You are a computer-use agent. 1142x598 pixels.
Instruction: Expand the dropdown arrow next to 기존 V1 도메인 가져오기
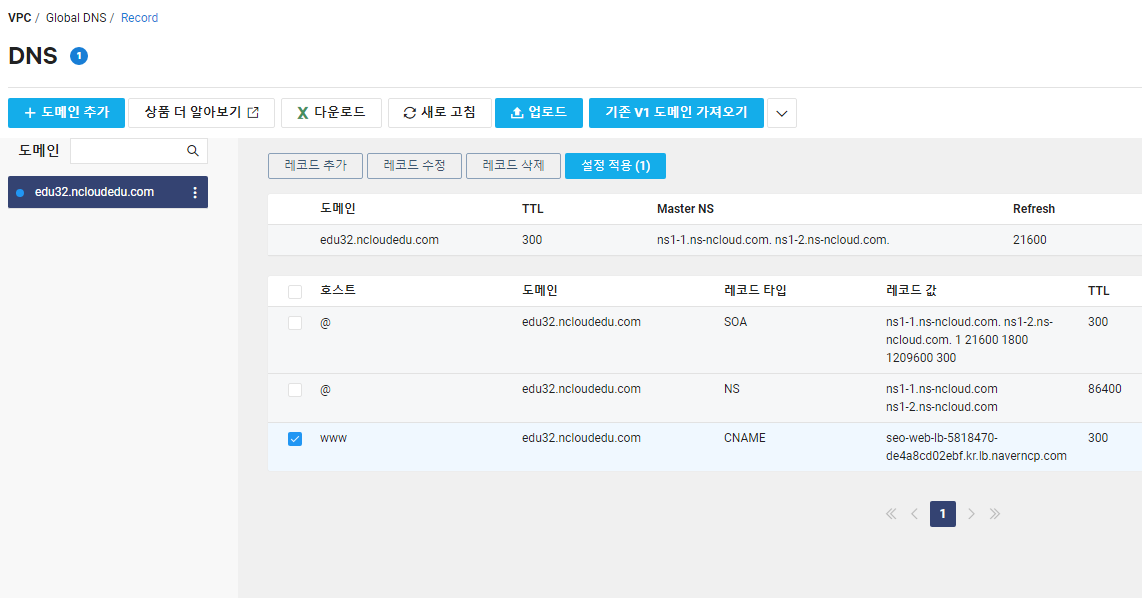point(781,113)
